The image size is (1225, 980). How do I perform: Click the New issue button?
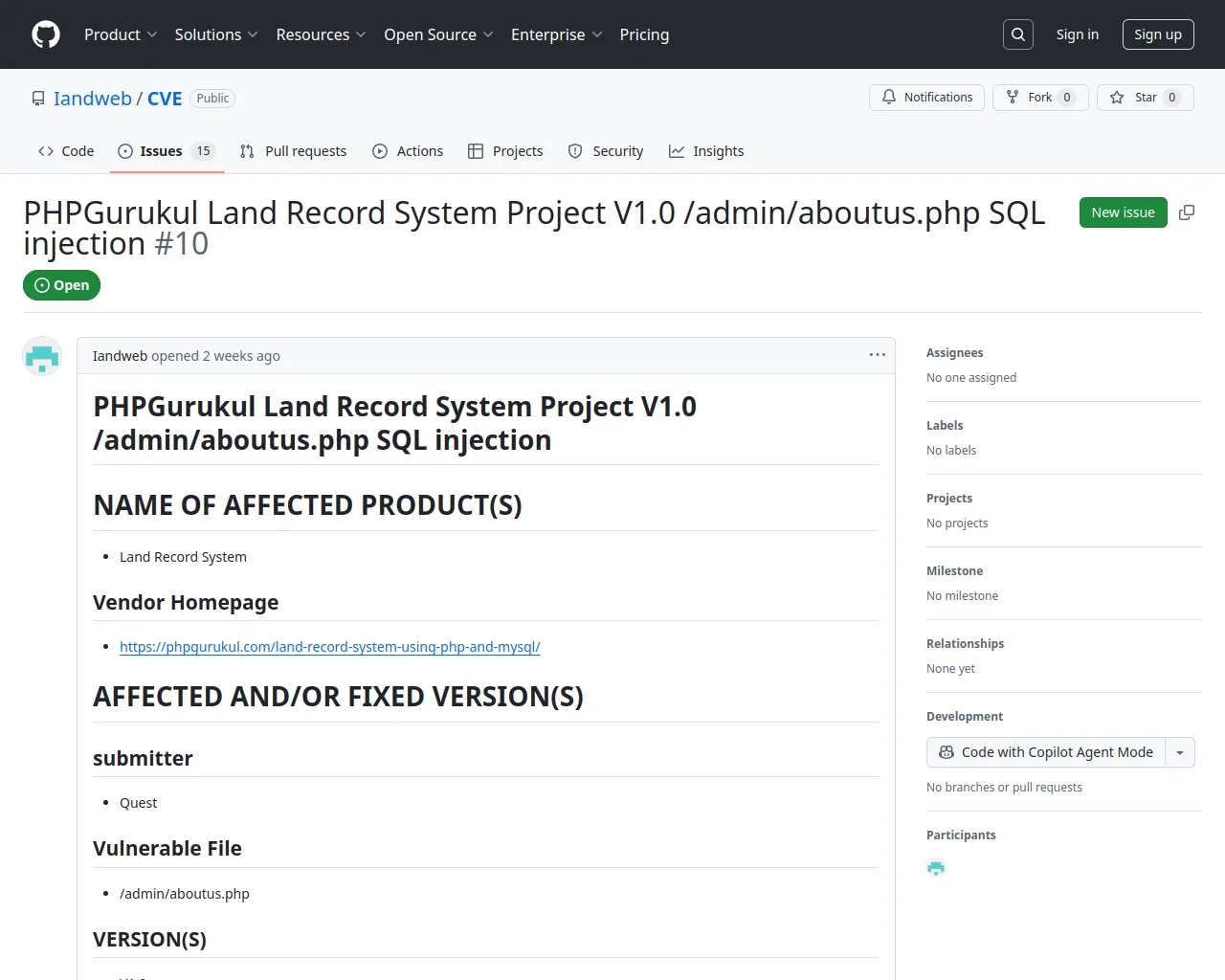(1124, 212)
